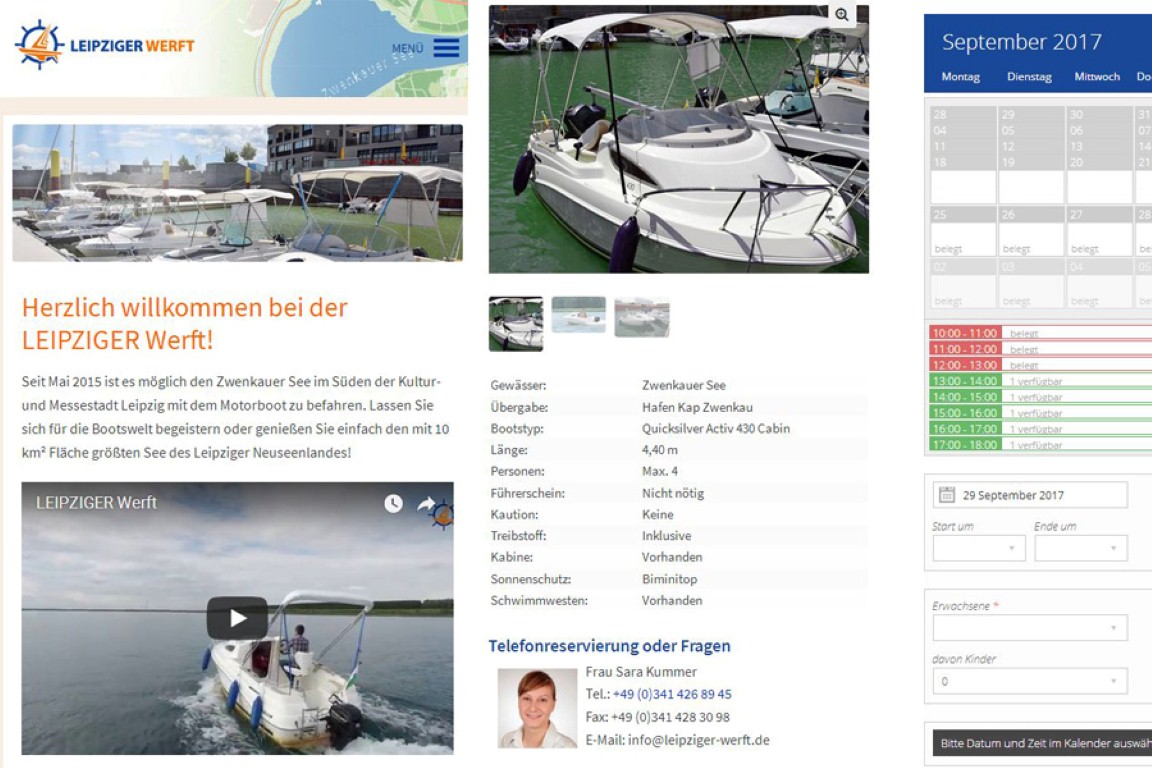Expand the Erwachsene dropdown
The width and height of the screenshot is (1152, 768).
pyautogui.click(x=1029, y=628)
